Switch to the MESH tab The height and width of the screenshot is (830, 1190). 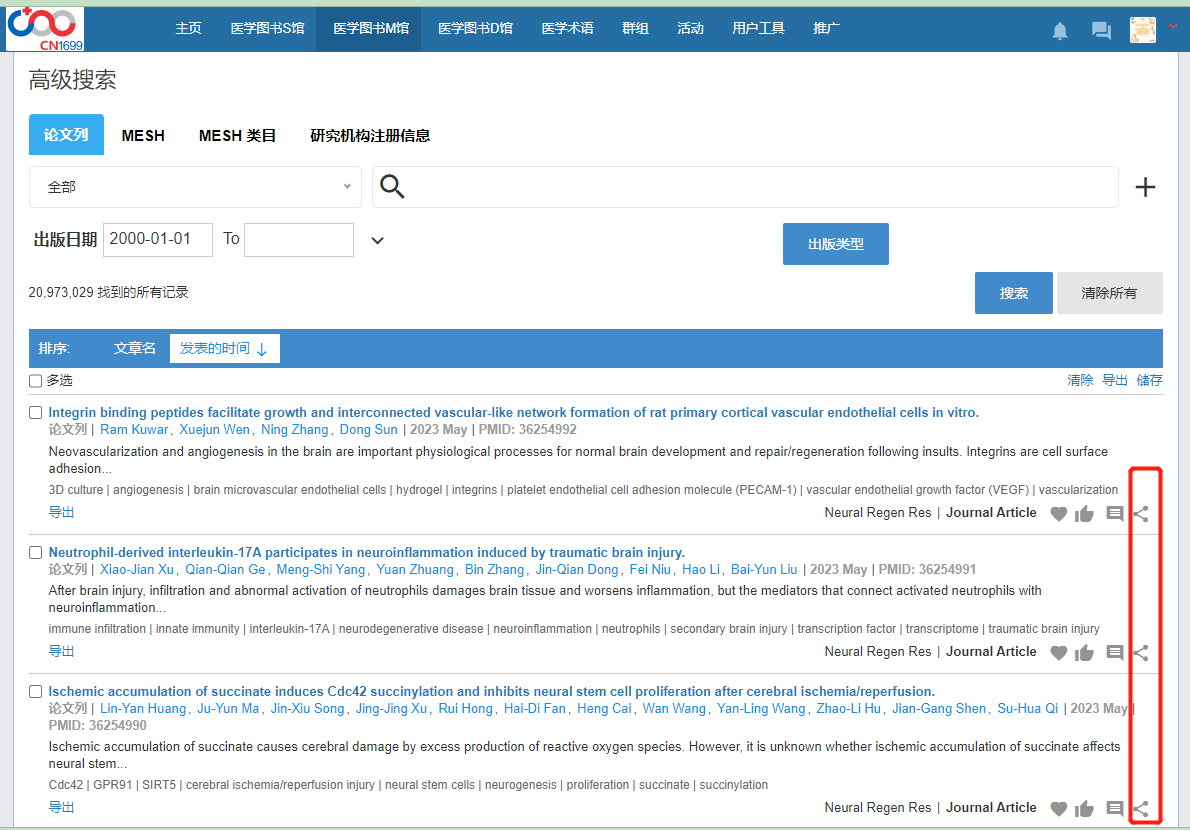[143, 135]
